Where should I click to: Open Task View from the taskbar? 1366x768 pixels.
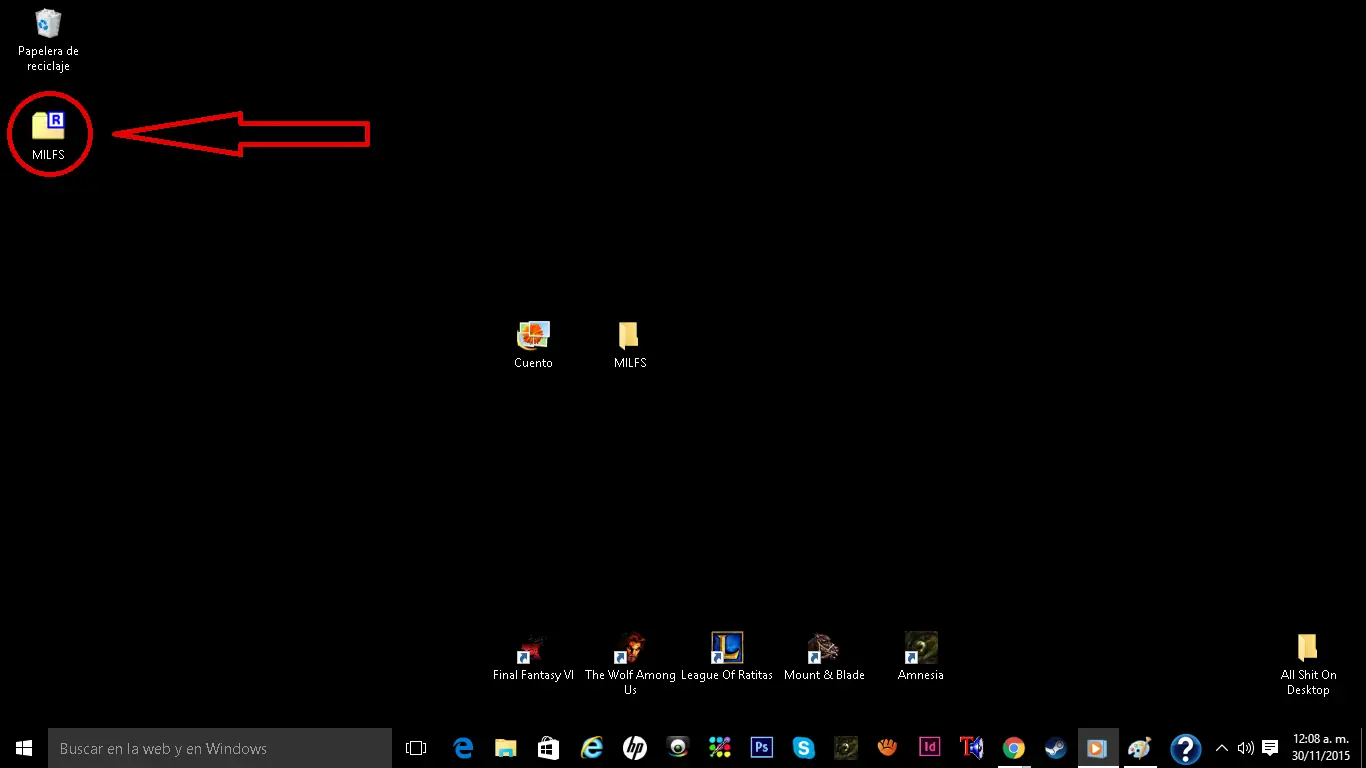[x=416, y=748]
